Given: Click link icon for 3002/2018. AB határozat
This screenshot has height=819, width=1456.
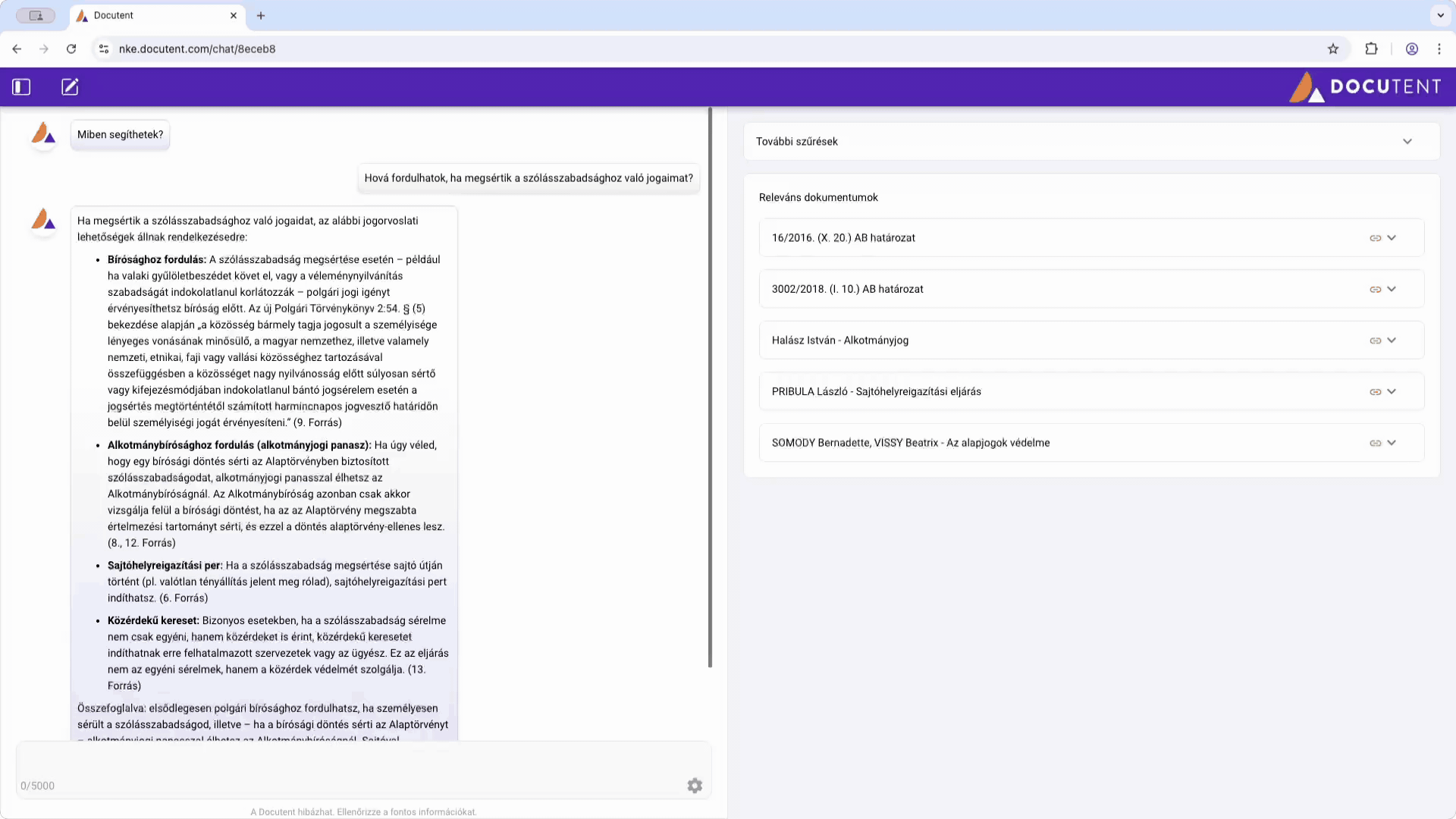Looking at the screenshot, I should point(1375,290).
